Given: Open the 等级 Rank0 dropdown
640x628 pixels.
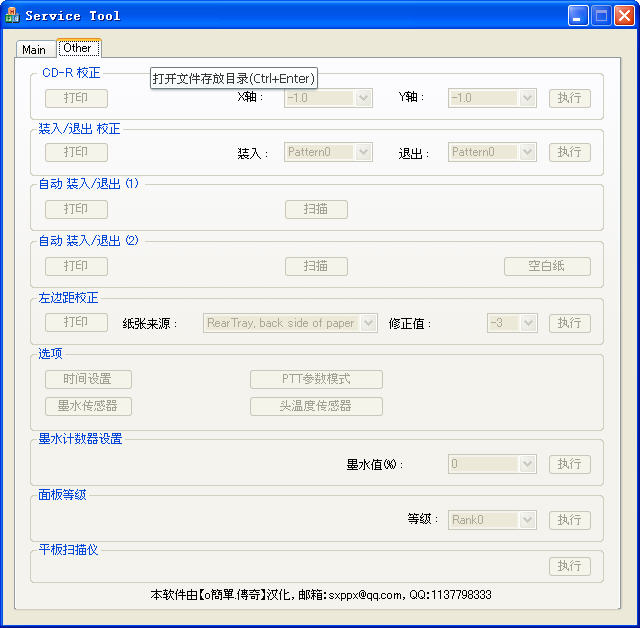Looking at the screenshot, I should (528, 520).
